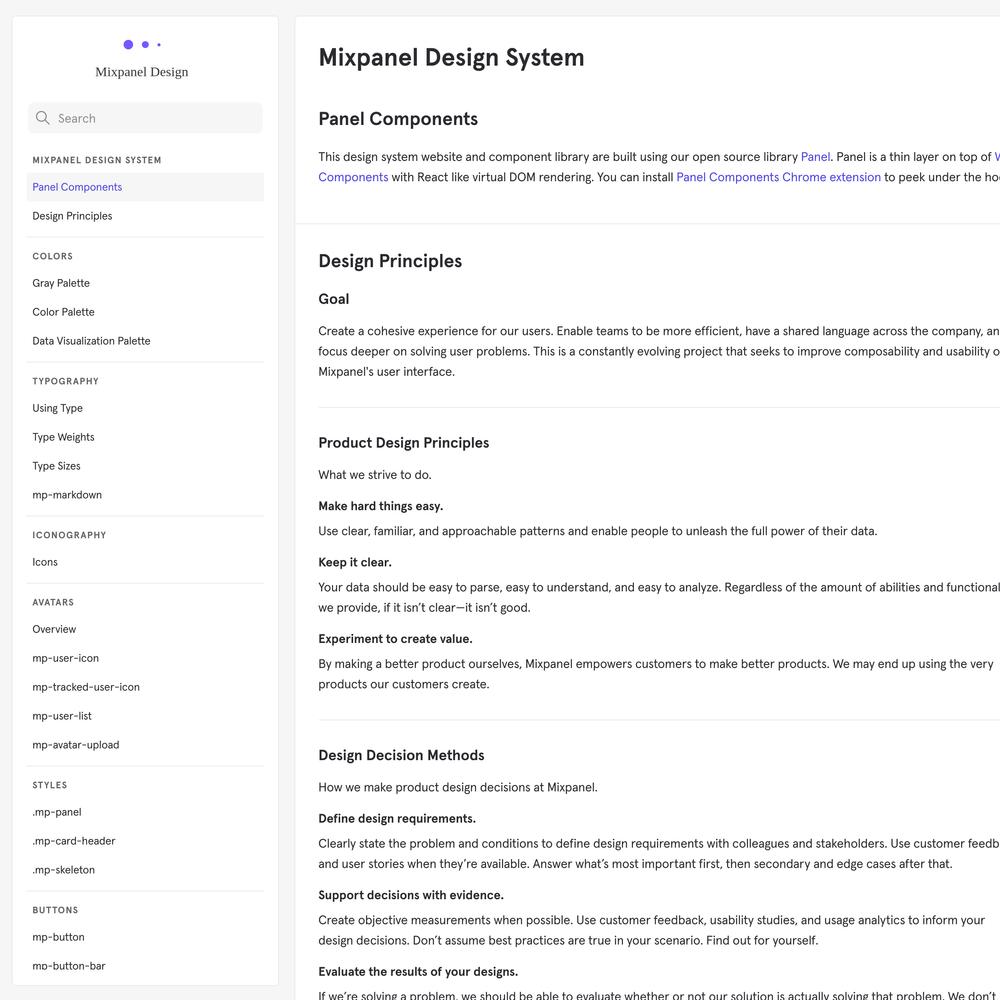
Task: Click the Design Principles section heading
Action: 390,261
